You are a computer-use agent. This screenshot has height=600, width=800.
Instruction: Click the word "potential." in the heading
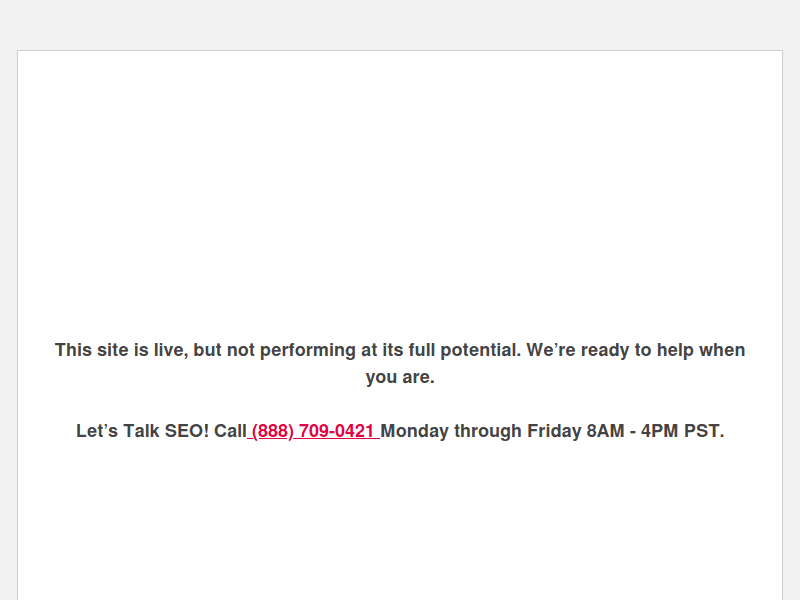pos(480,350)
